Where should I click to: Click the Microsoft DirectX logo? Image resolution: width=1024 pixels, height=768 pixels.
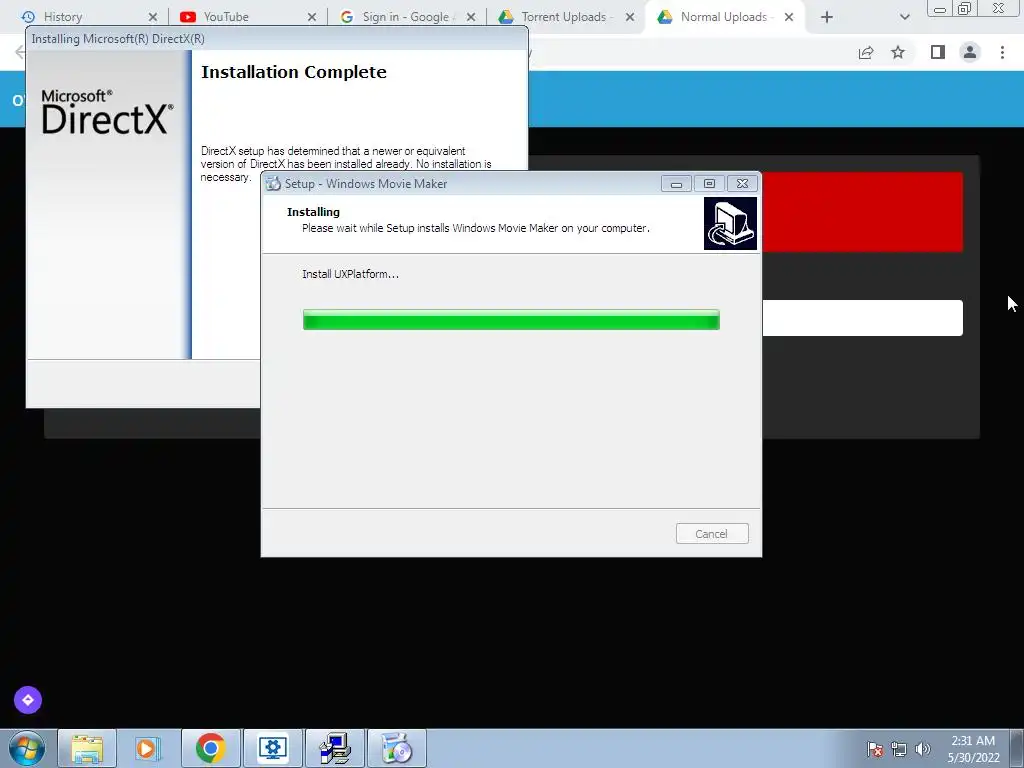[x=108, y=112]
